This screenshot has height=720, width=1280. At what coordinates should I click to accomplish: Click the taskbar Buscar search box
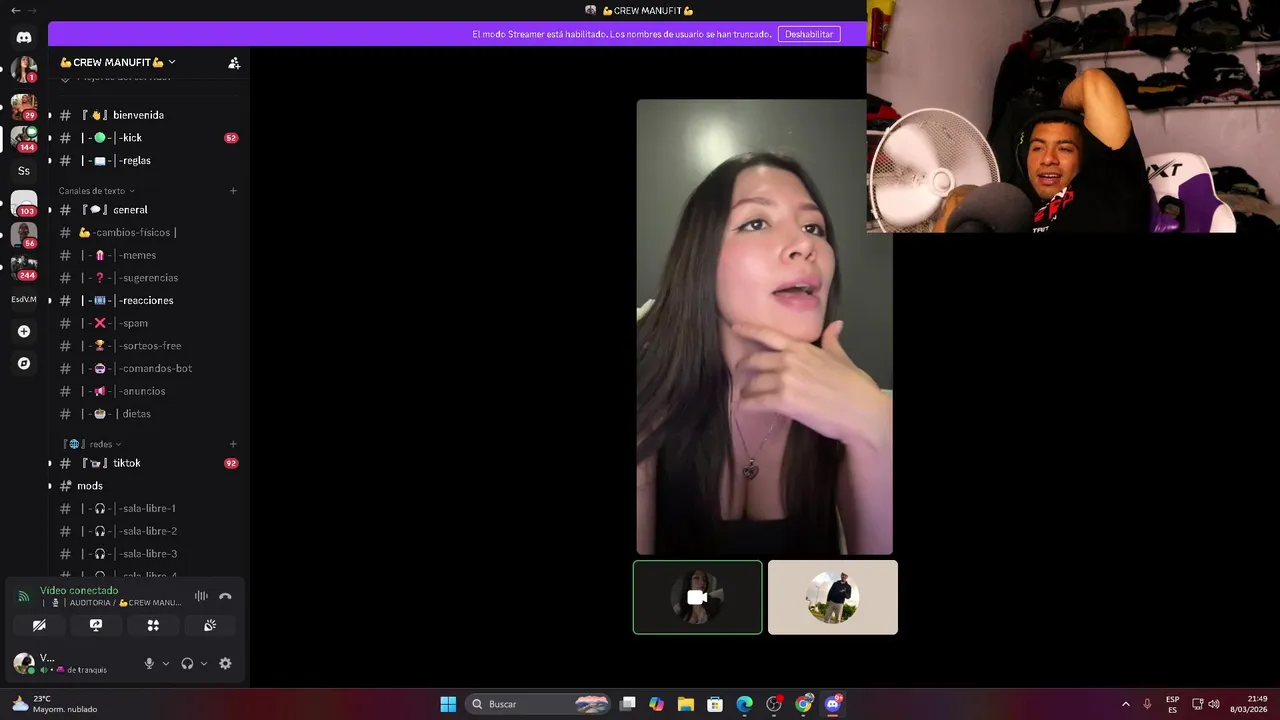[x=539, y=704]
